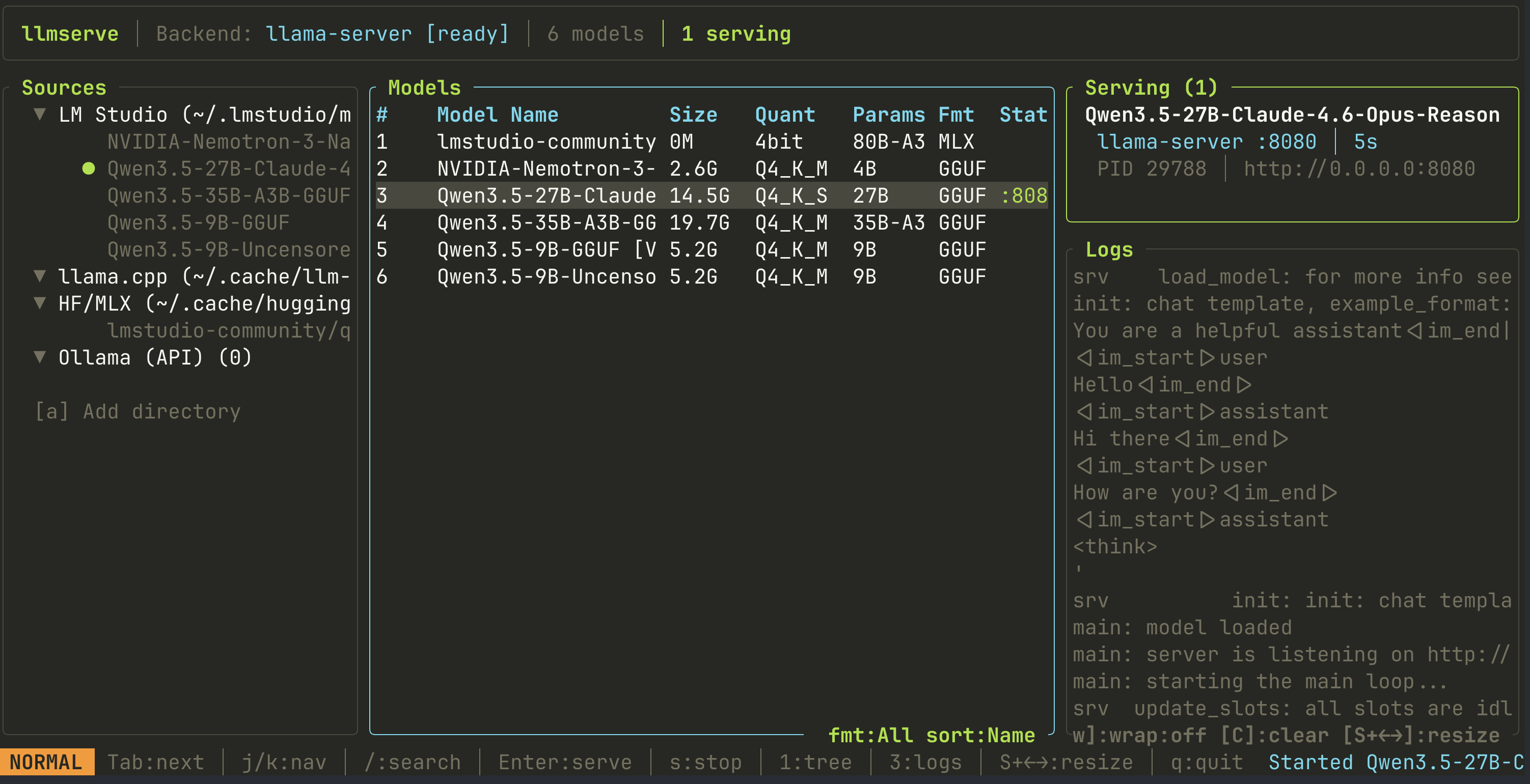Select Qwen3.5-9B-GGUF in the Sources tree
The width and height of the screenshot is (1530, 784).
point(198,222)
